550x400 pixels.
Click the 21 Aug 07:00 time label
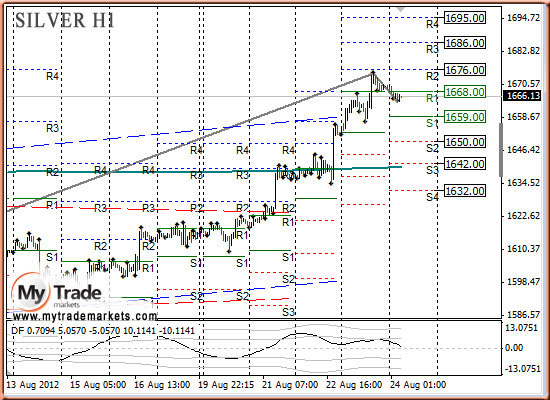tap(290, 385)
